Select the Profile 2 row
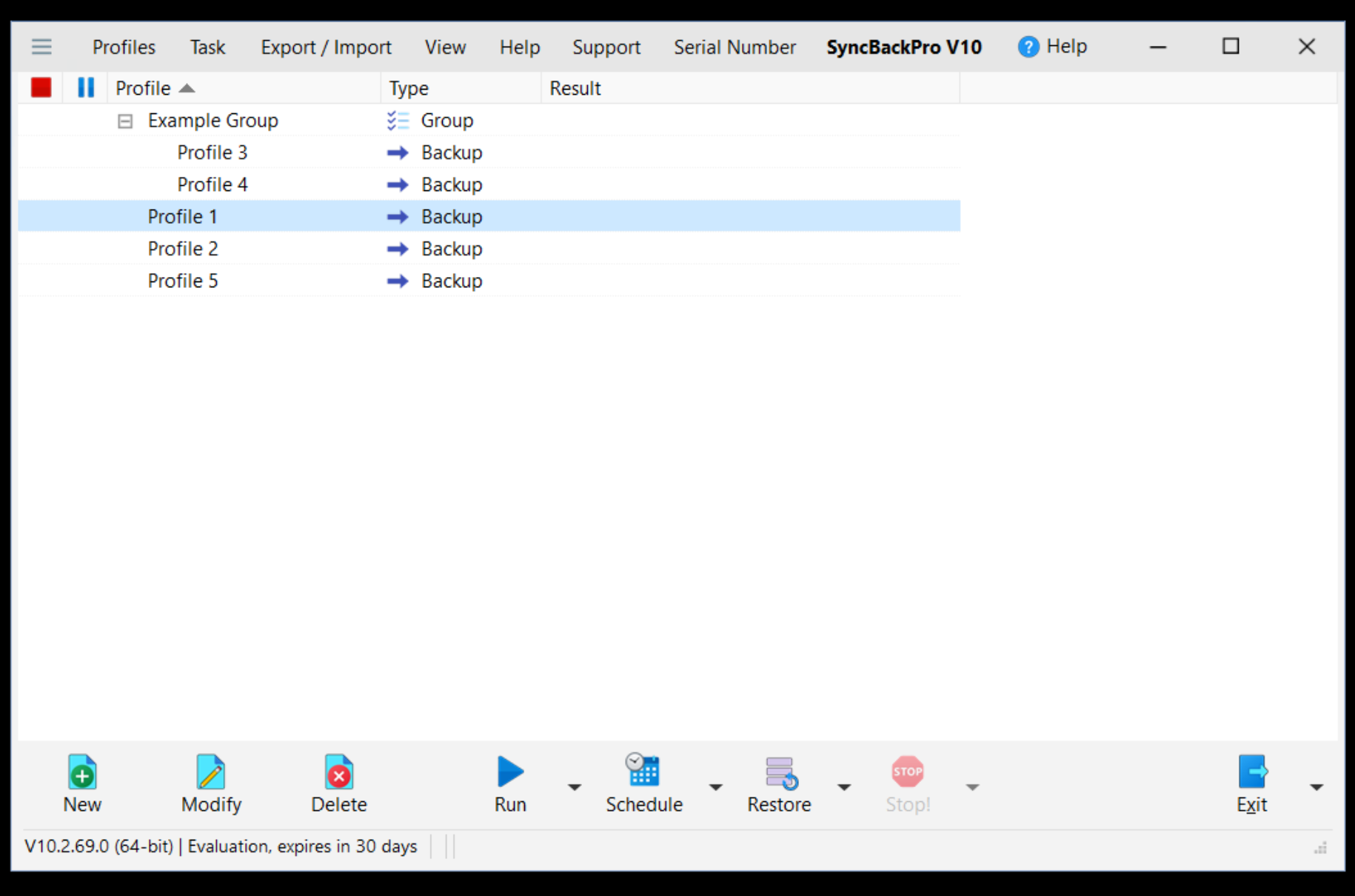Viewport: 1355px width, 896px height. [x=489, y=249]
